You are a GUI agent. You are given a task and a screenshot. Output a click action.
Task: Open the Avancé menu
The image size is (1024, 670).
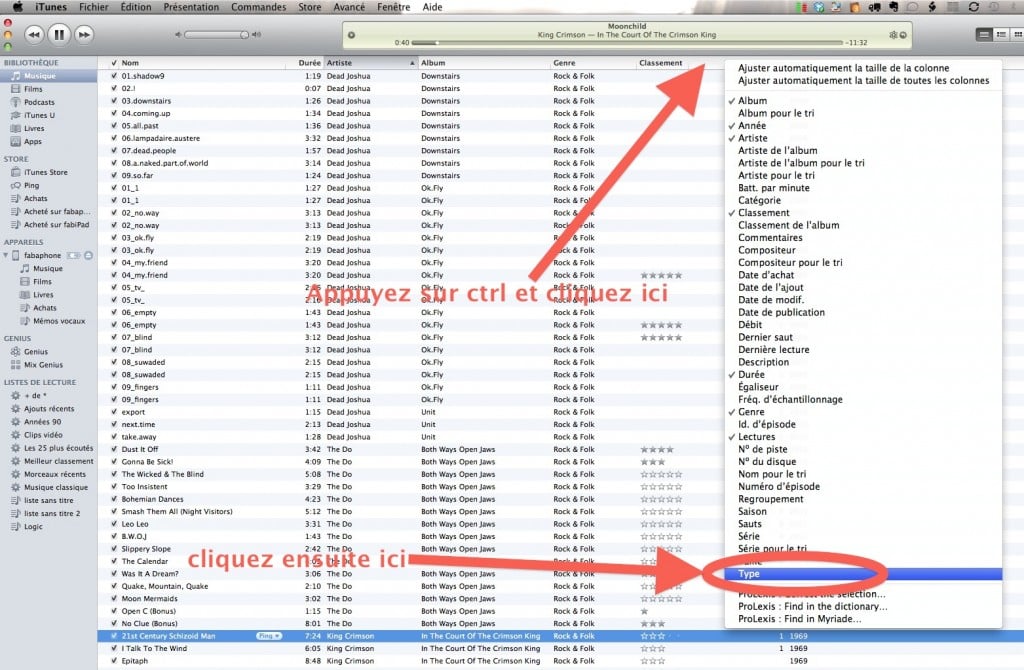click(349, 7)
